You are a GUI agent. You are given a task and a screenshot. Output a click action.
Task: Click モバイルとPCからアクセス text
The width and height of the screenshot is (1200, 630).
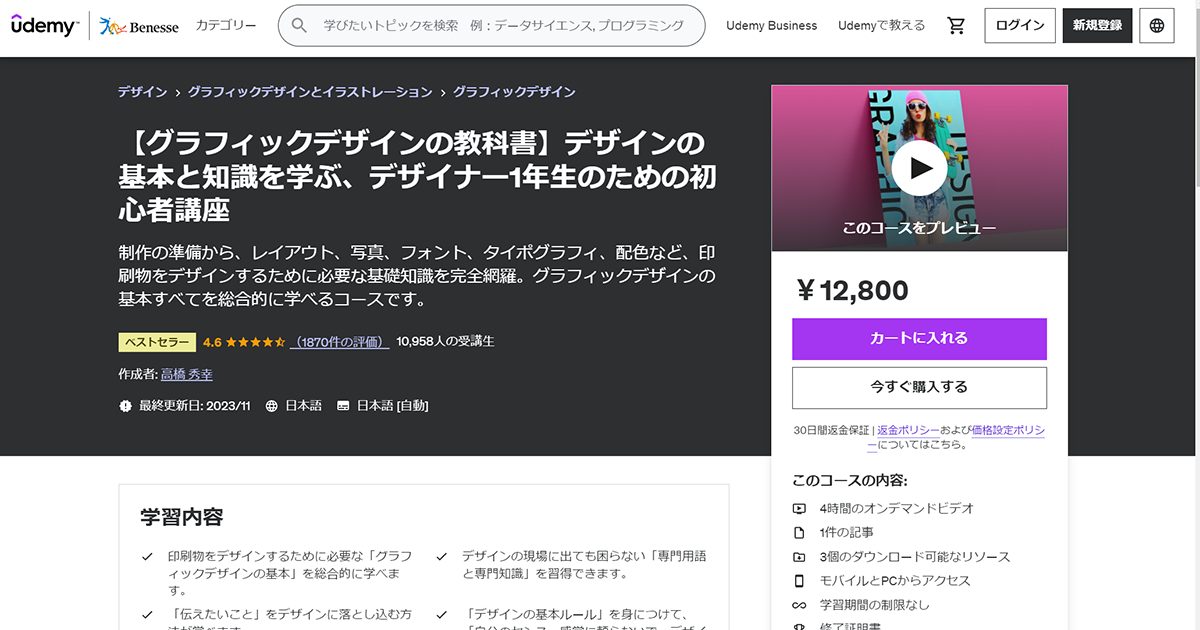click(895, 581)
